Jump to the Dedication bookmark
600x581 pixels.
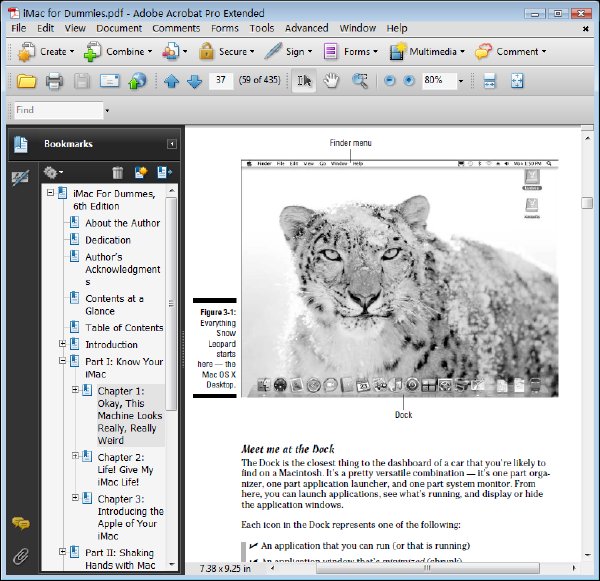coord(108,240)
